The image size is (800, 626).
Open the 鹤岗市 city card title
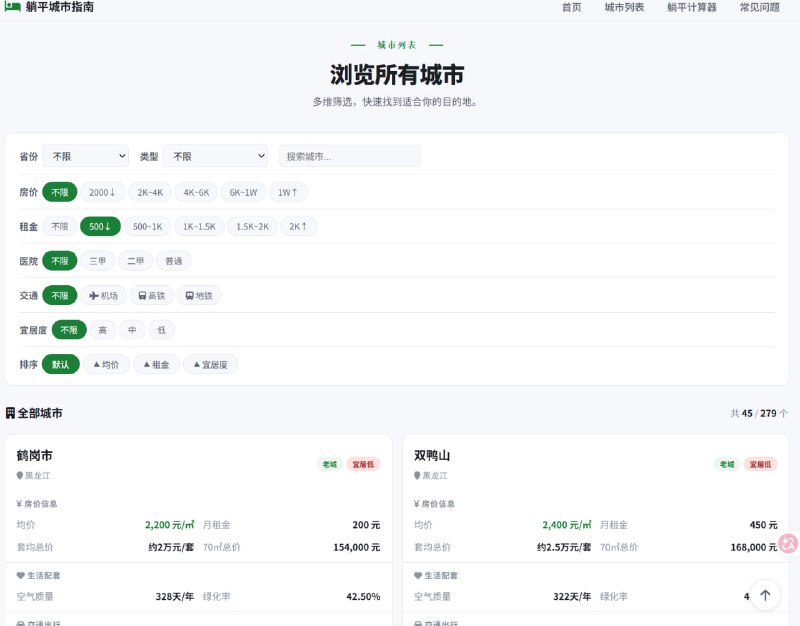tap(35, 455)
